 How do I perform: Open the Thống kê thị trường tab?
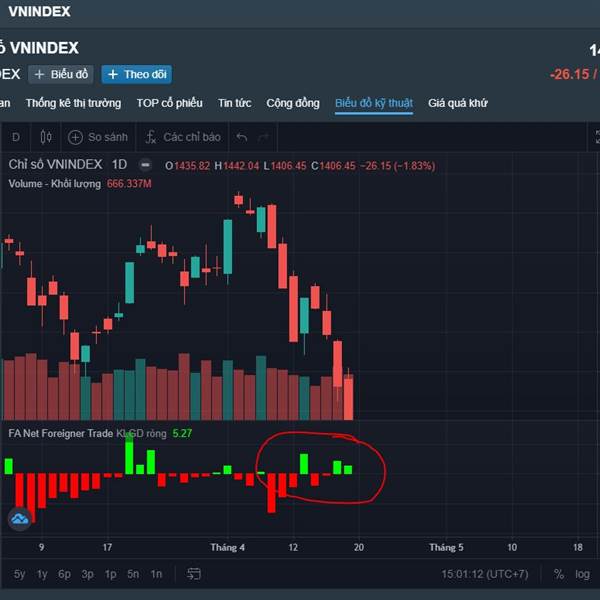pyautogui.click(x=73, y=103)
